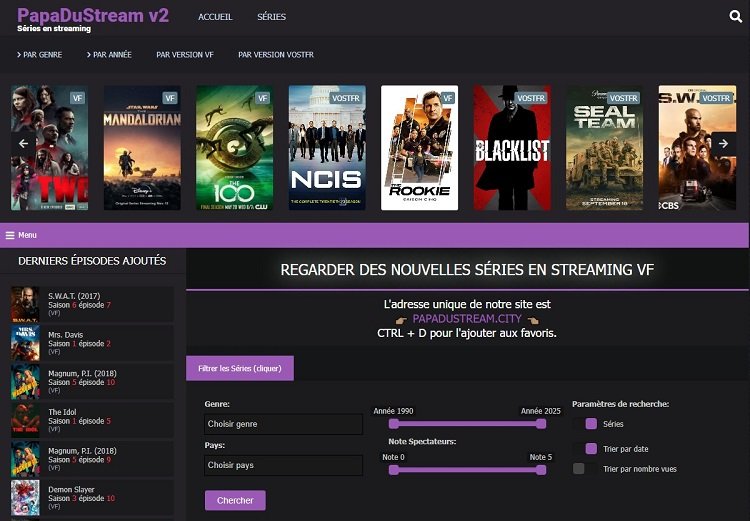
Task: Open the SEAL Team poster
Action: [x=605, y=148]
